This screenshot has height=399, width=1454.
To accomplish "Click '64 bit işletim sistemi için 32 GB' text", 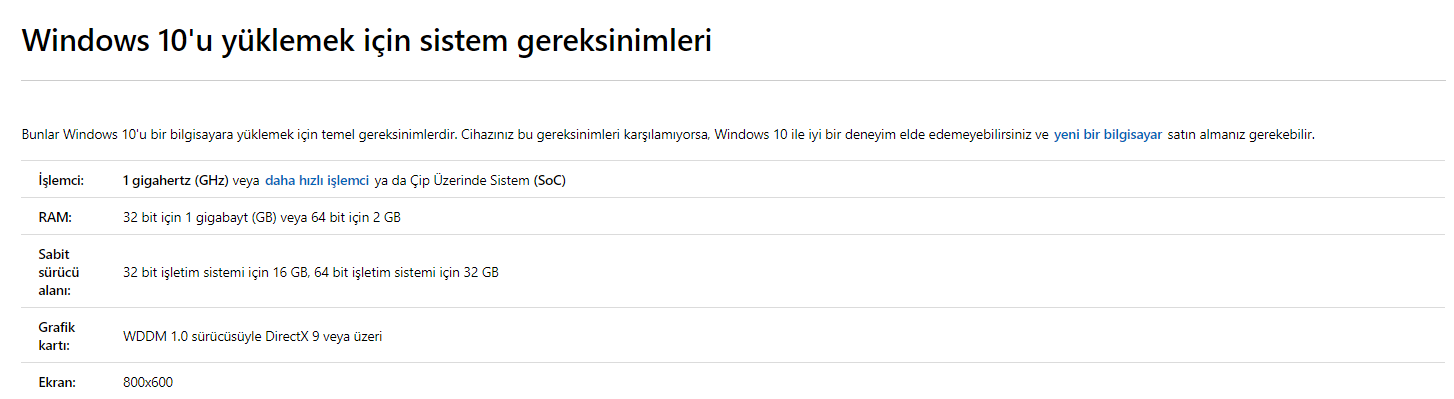I will 406,272.
